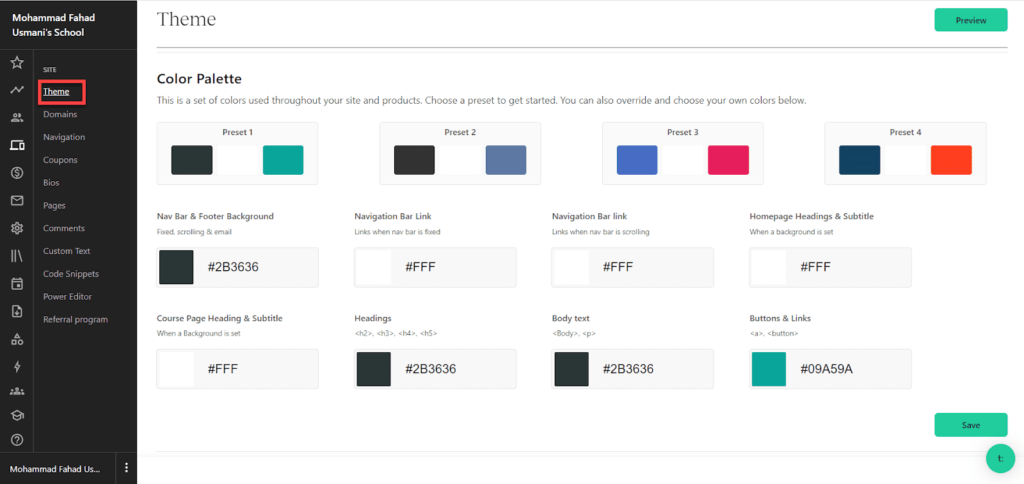Click Preset 4 orange color block
Image resolution: width=1024 pixels, height=484 pixels.
[x=951, y=160]
